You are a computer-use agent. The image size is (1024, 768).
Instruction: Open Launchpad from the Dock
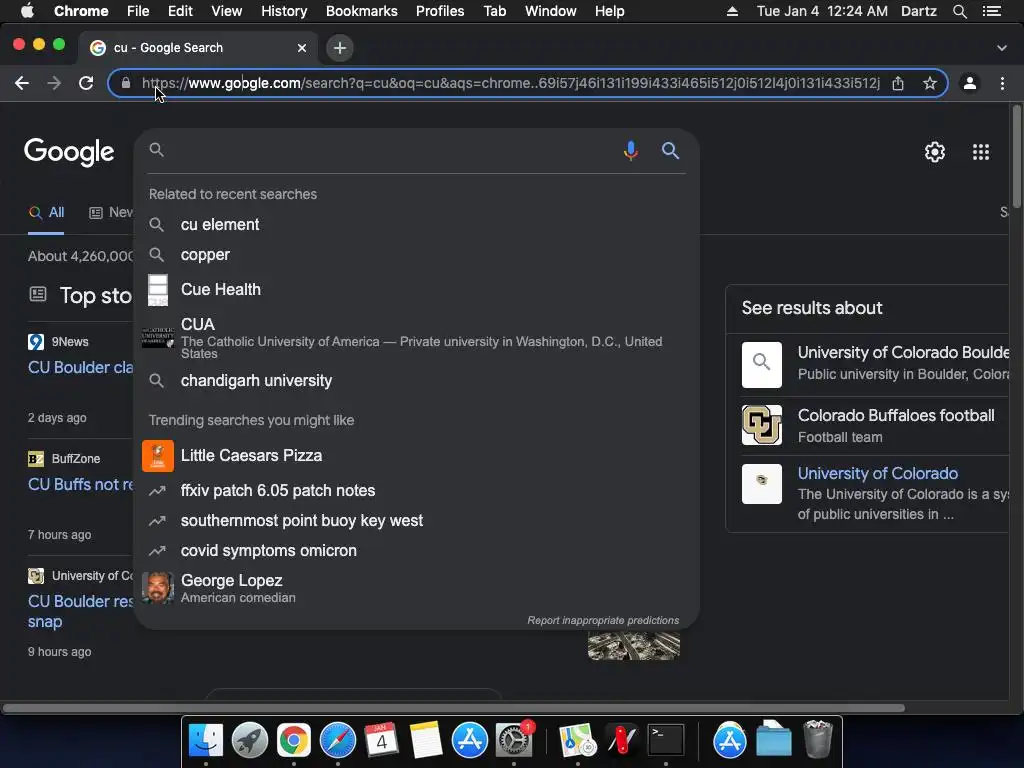(x=249, y=740)
